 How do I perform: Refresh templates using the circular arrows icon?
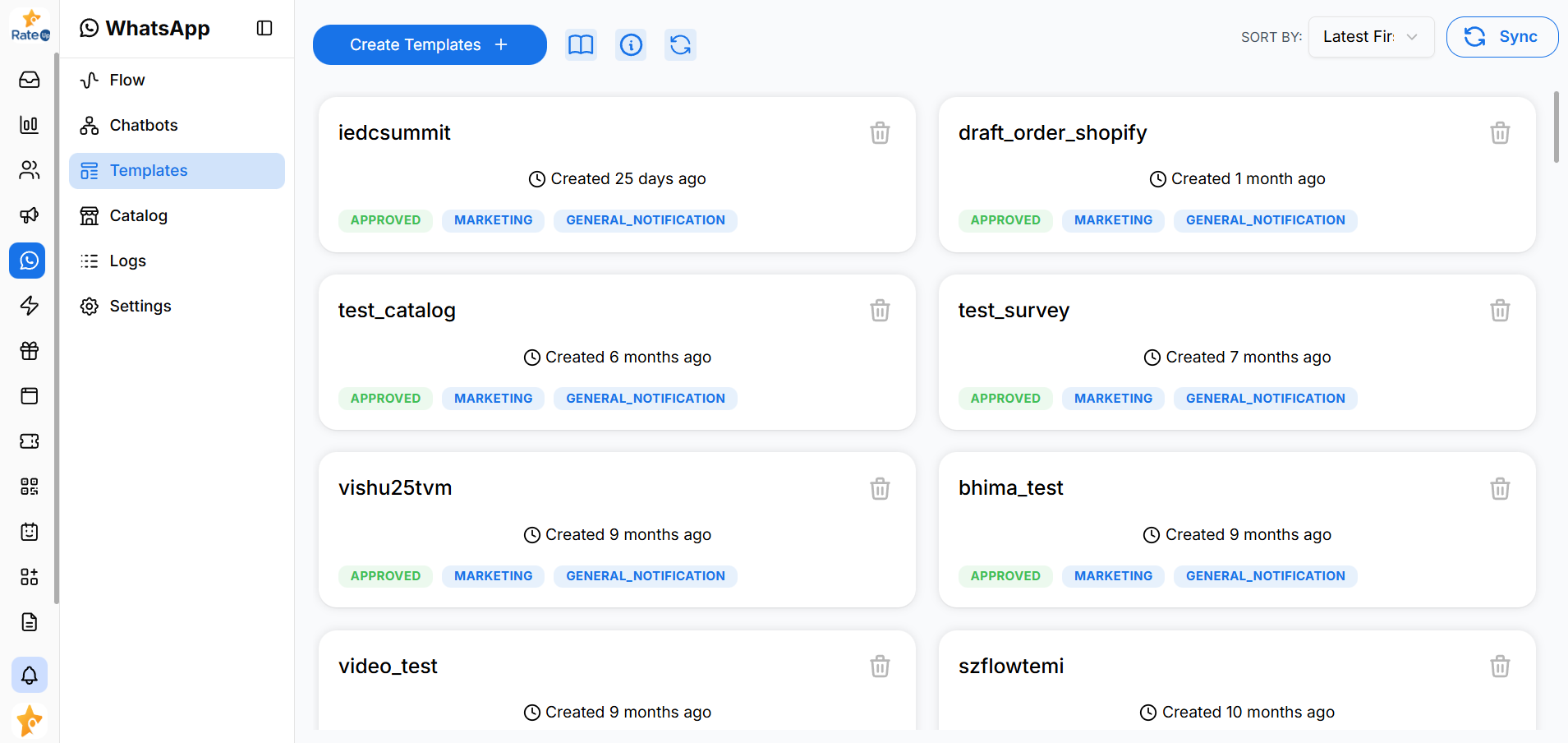680,45
